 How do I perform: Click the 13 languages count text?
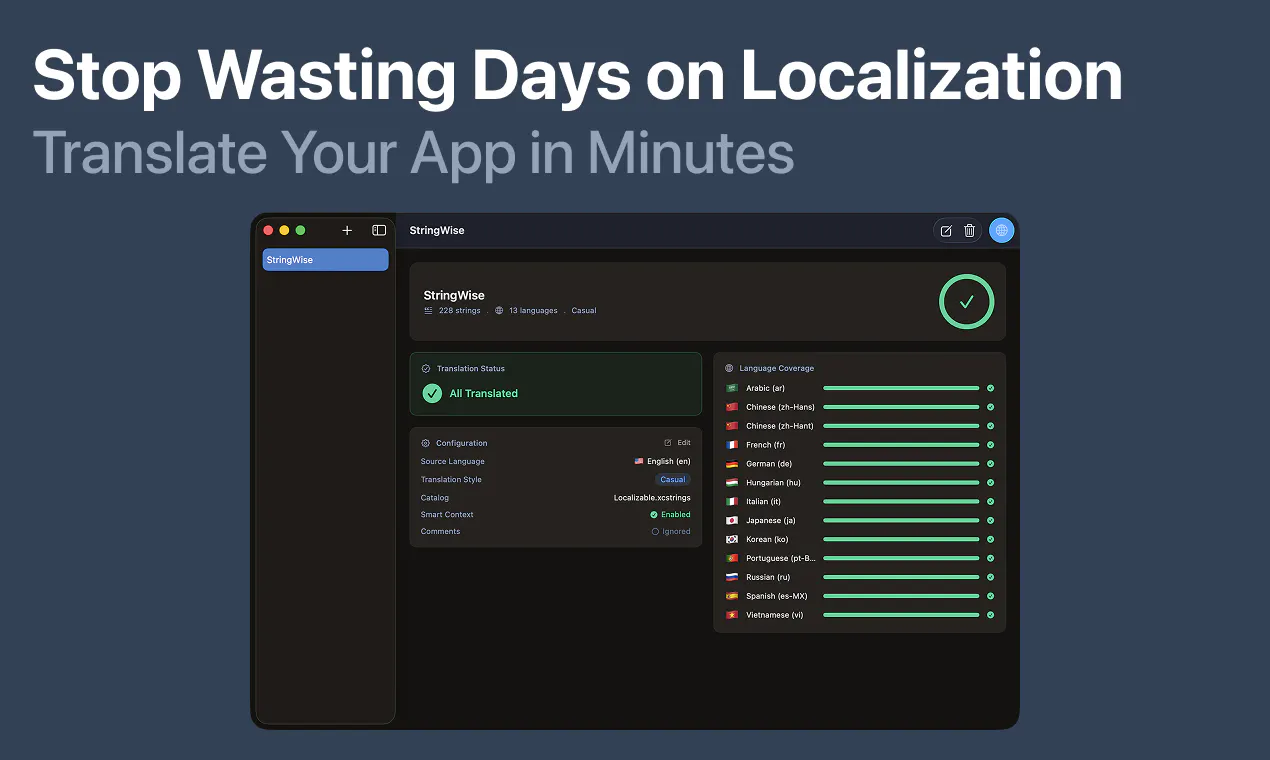[533, 311]
